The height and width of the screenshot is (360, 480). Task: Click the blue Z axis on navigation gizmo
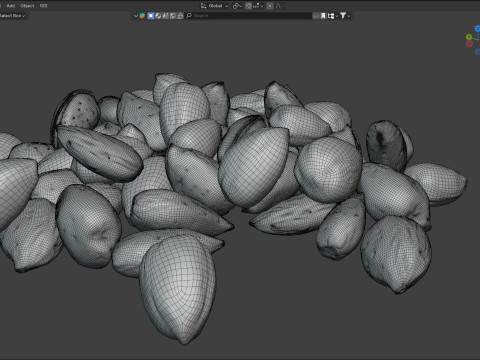point(478,29)
